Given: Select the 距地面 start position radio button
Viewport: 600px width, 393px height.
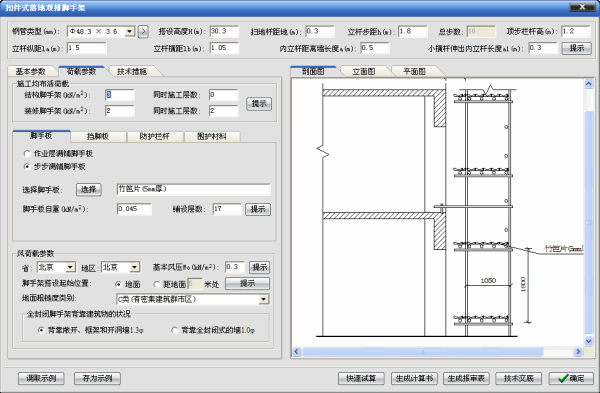Looking at the screenshot, I should tap(157, 284).
